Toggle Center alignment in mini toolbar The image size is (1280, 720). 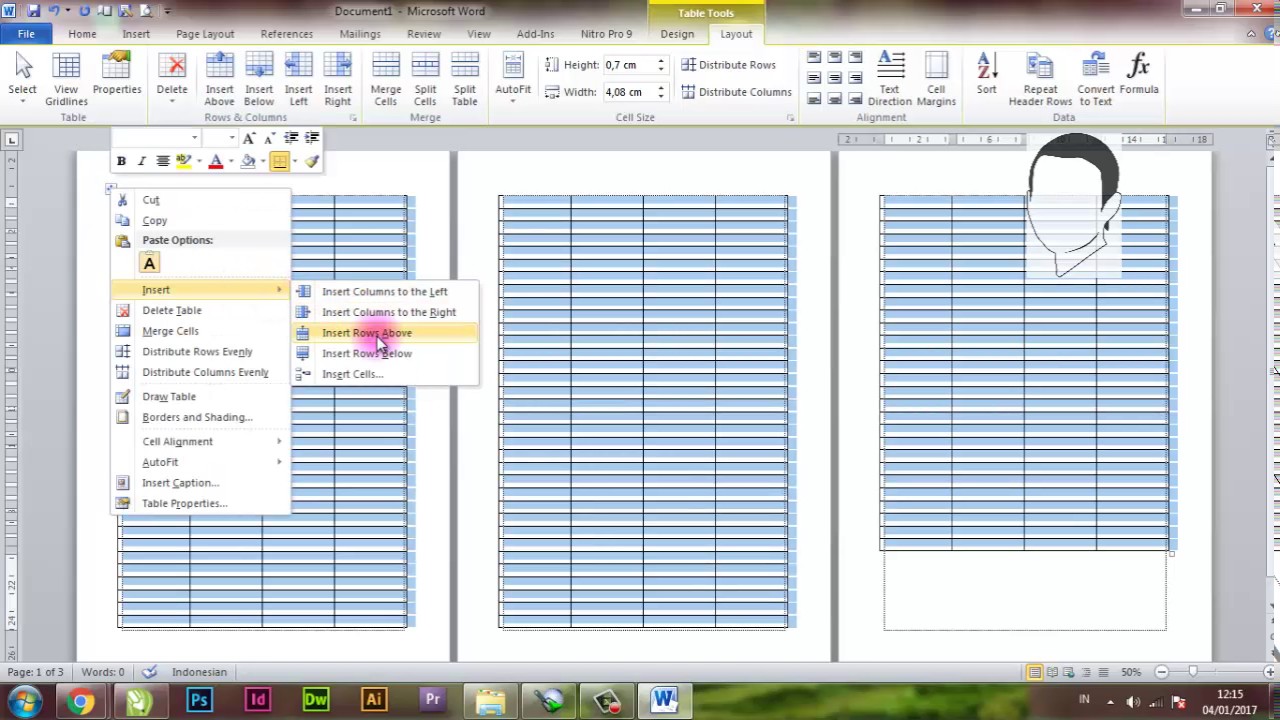click(x=162, y=161)
